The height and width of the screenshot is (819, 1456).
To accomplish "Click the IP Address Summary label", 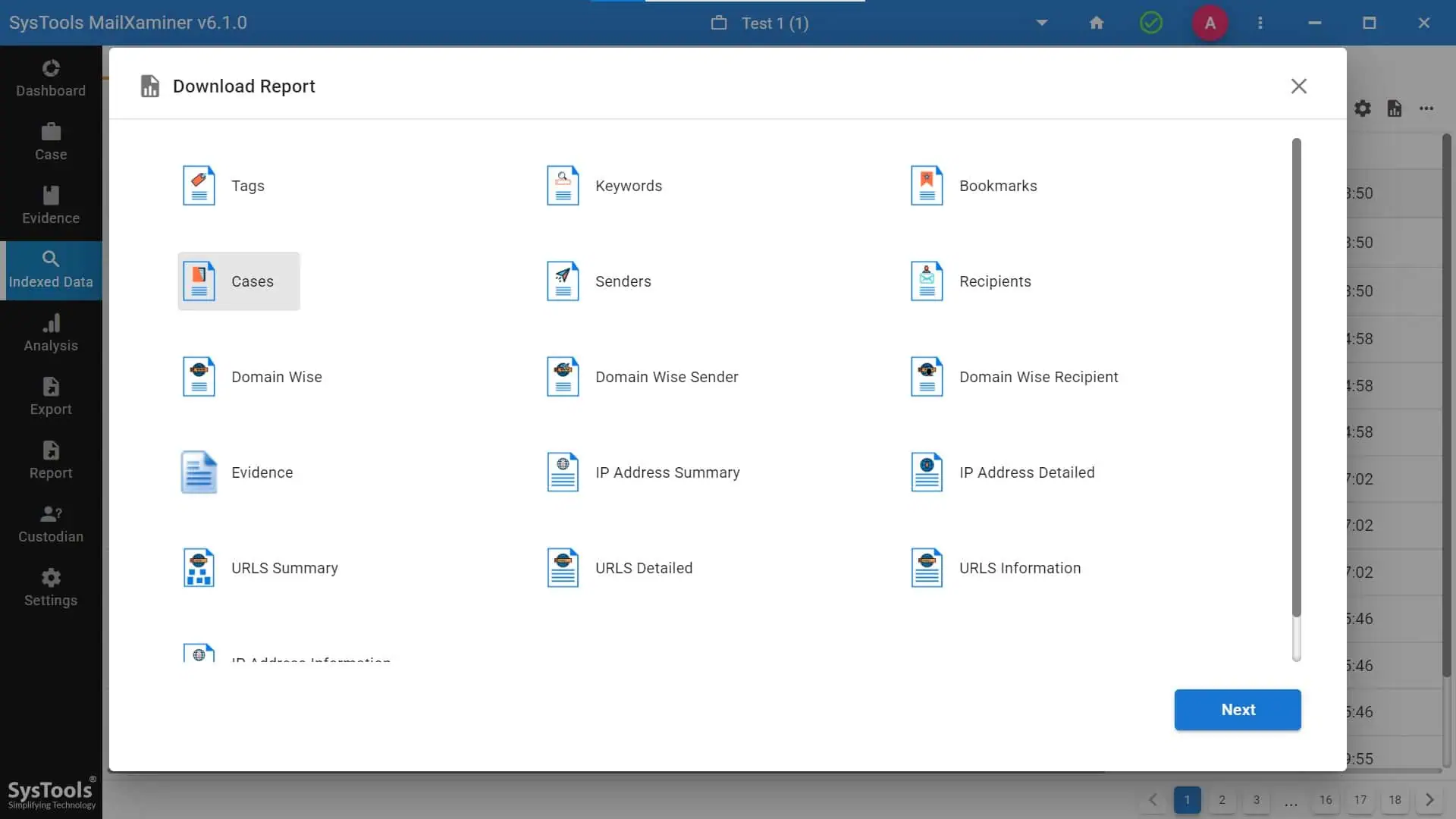I will (667, 472).
